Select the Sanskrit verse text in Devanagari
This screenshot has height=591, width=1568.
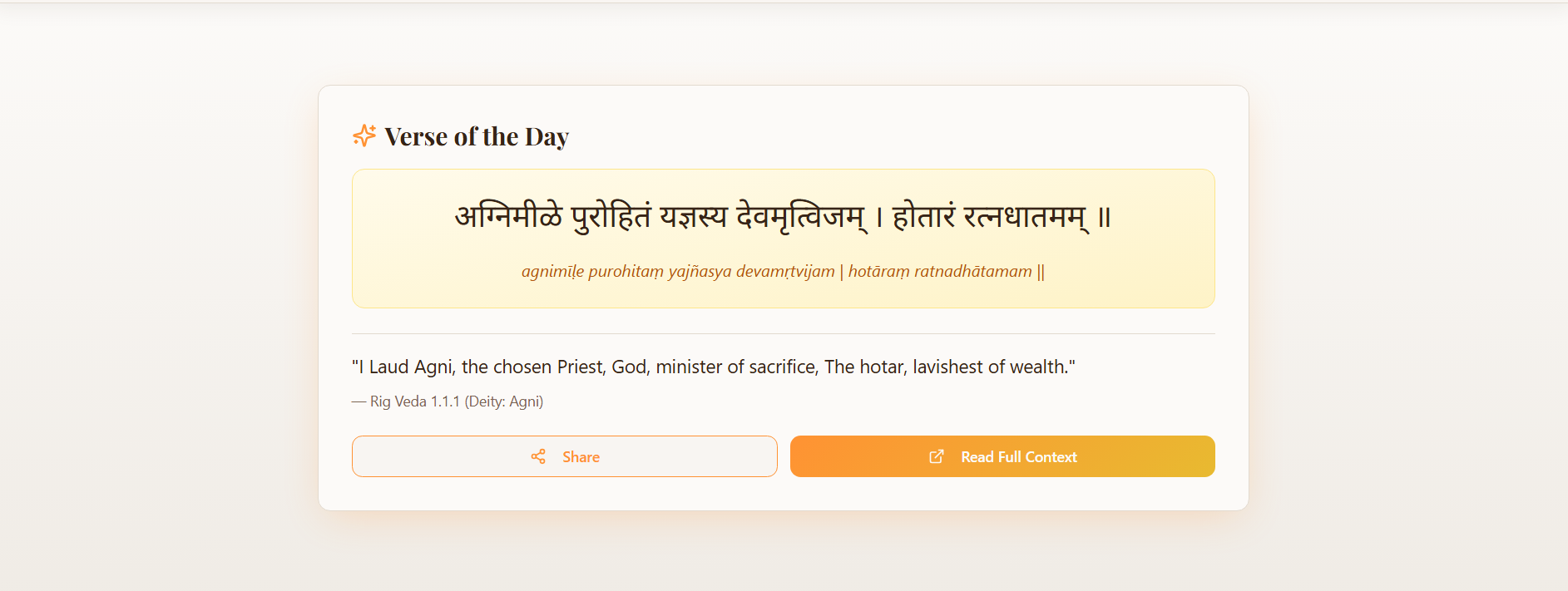pyautogui.click(x=783, y=215)
